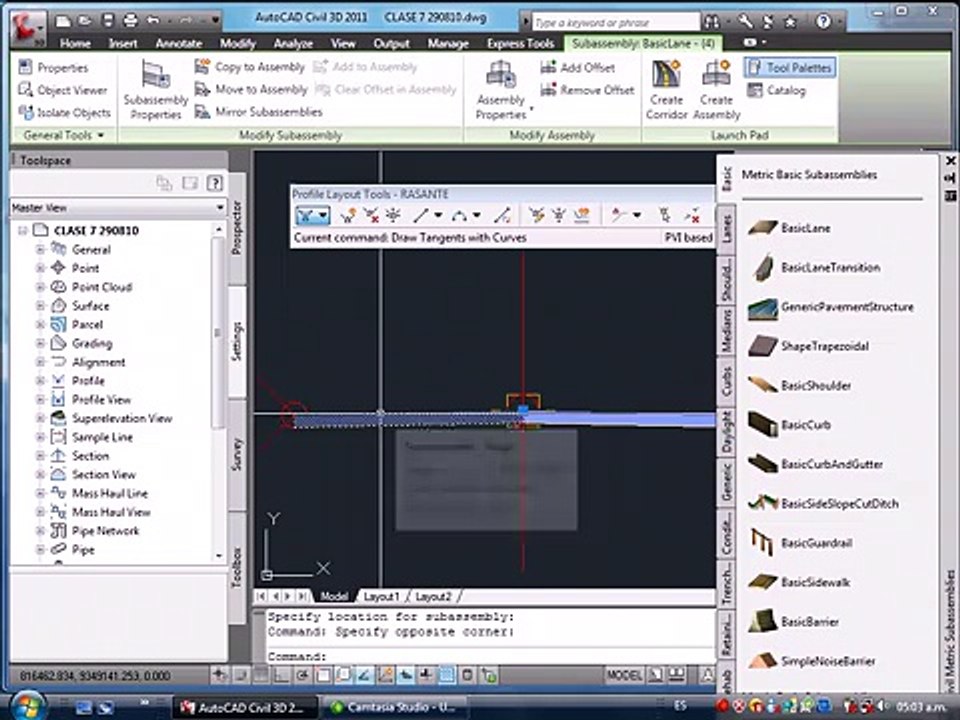Viewport: 960px width, 720px height.
Task: Choose GenericPavementStructure subassembly
Action: click(x=831, y=307)
